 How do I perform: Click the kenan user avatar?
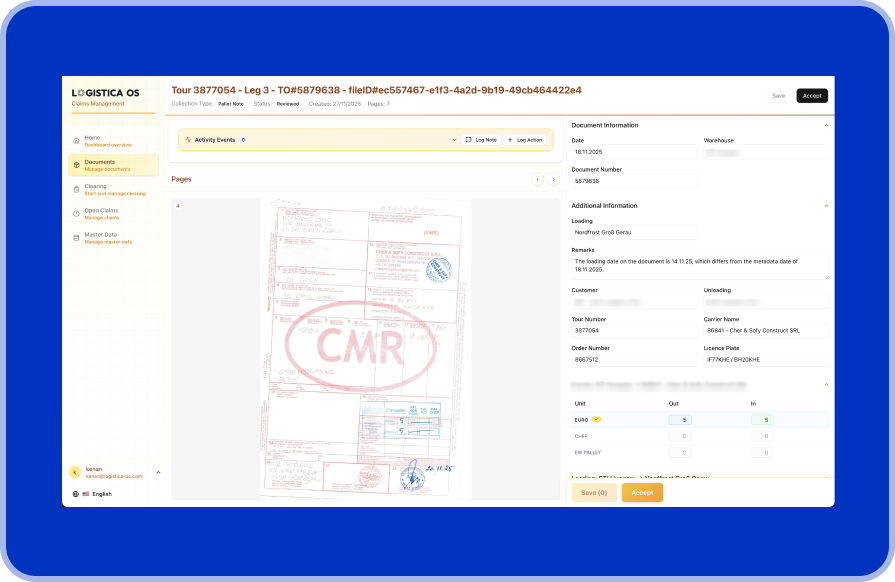coord(75,472)
